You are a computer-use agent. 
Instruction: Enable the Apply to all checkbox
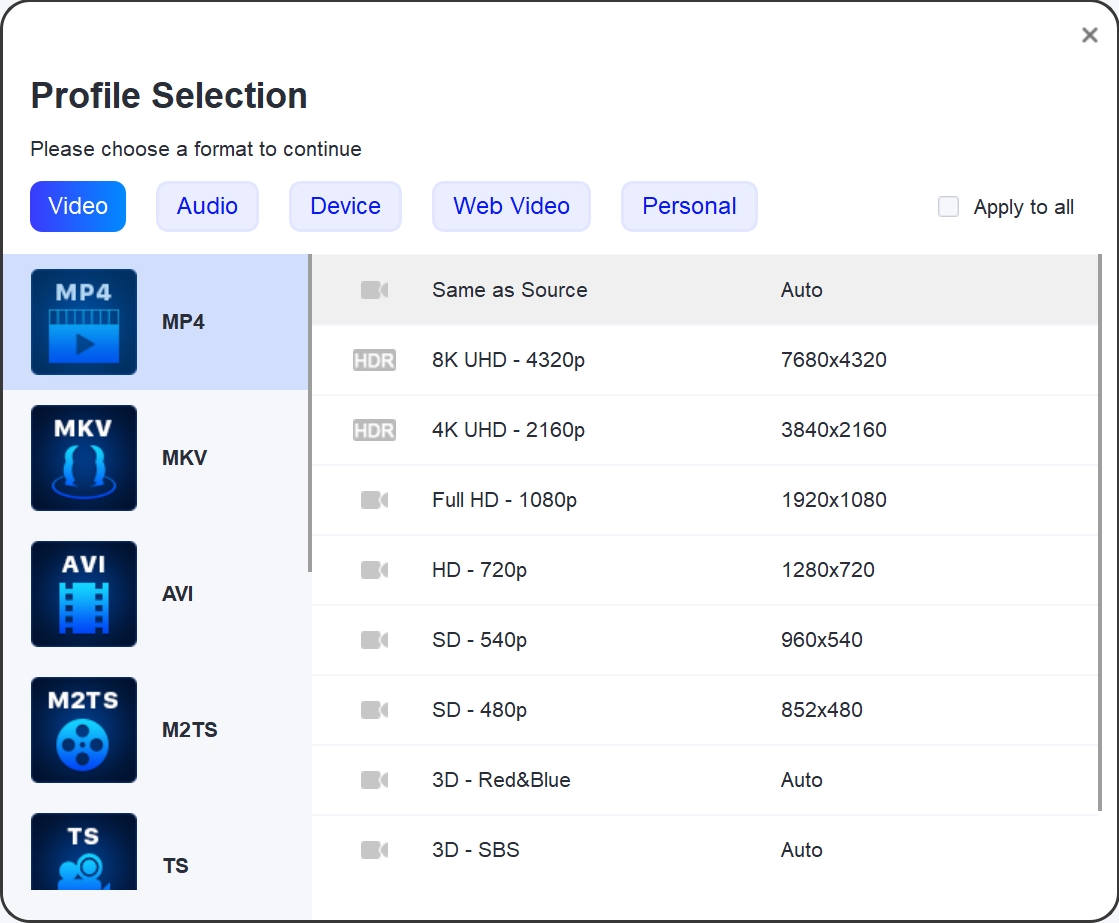[948, 207]
